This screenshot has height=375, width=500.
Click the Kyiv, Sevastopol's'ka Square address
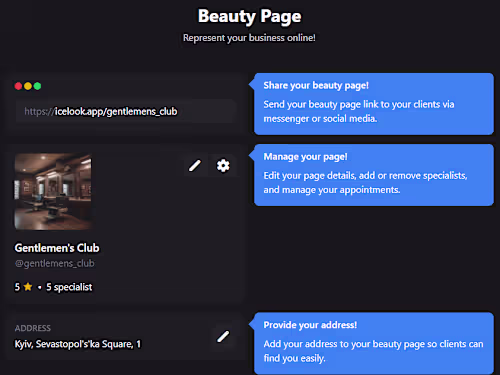click(x=78, y=344)
